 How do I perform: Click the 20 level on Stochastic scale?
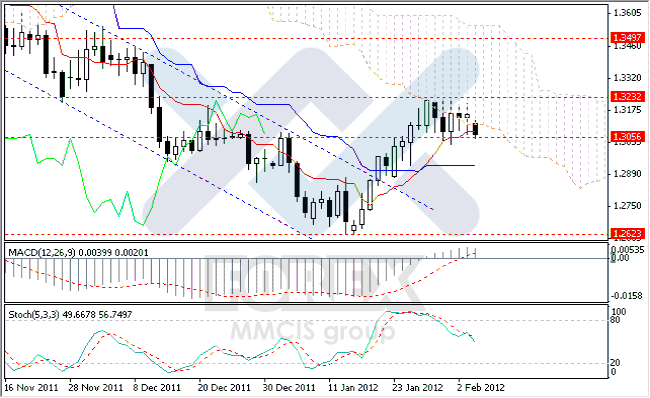click(x=616, y=363)
